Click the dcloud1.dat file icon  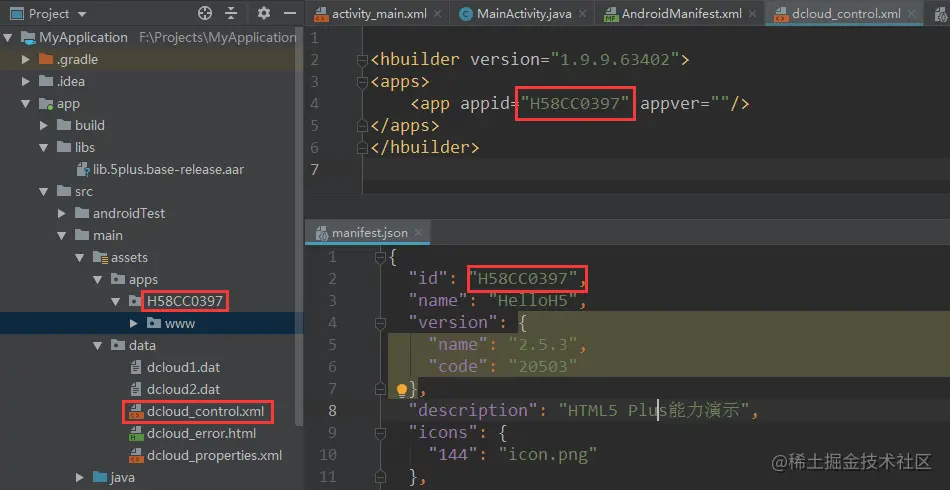[136, 367]
